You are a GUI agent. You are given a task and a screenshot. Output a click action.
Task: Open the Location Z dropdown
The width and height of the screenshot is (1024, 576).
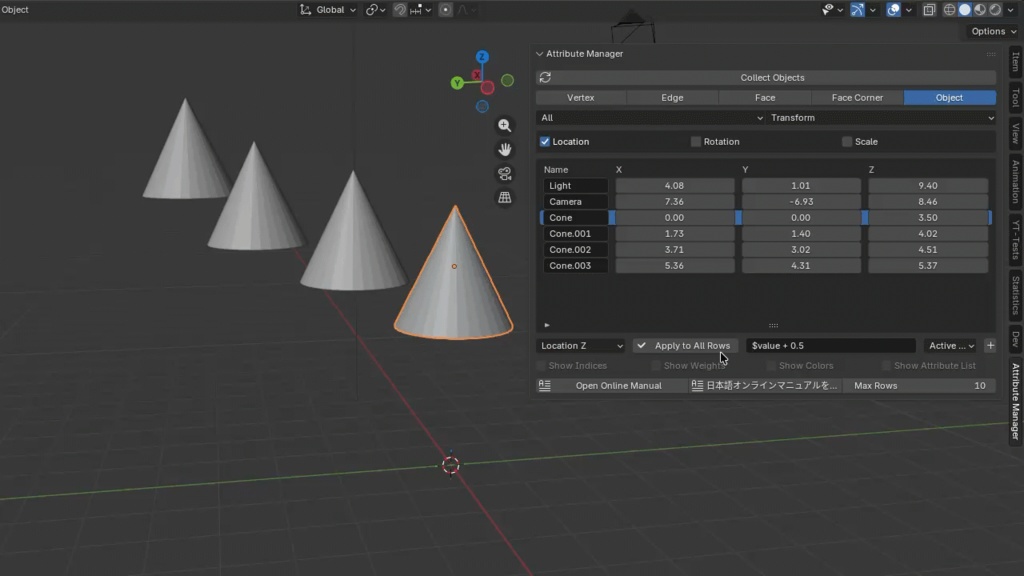(580, 345)
